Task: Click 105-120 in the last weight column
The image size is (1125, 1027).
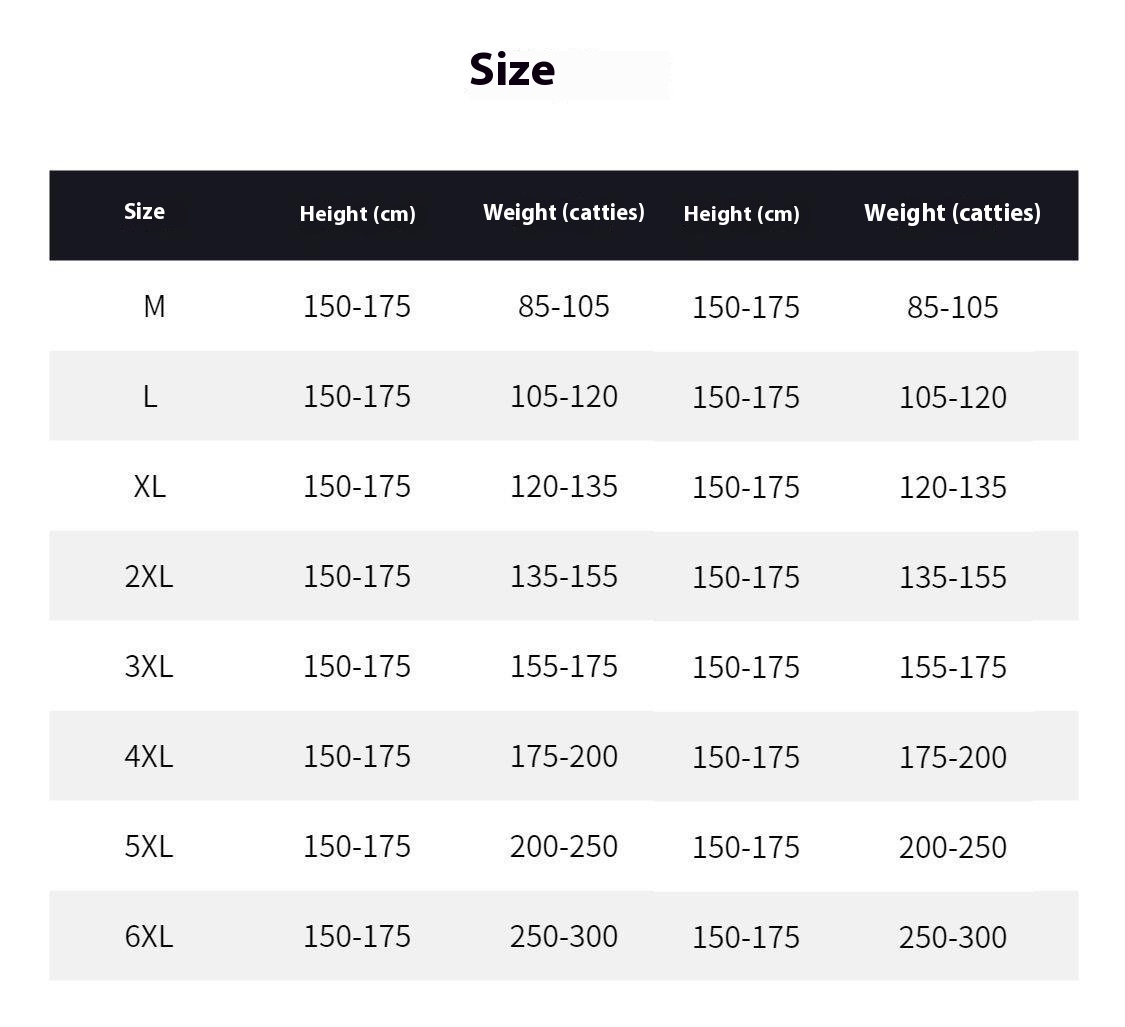Action: point(953,397)
